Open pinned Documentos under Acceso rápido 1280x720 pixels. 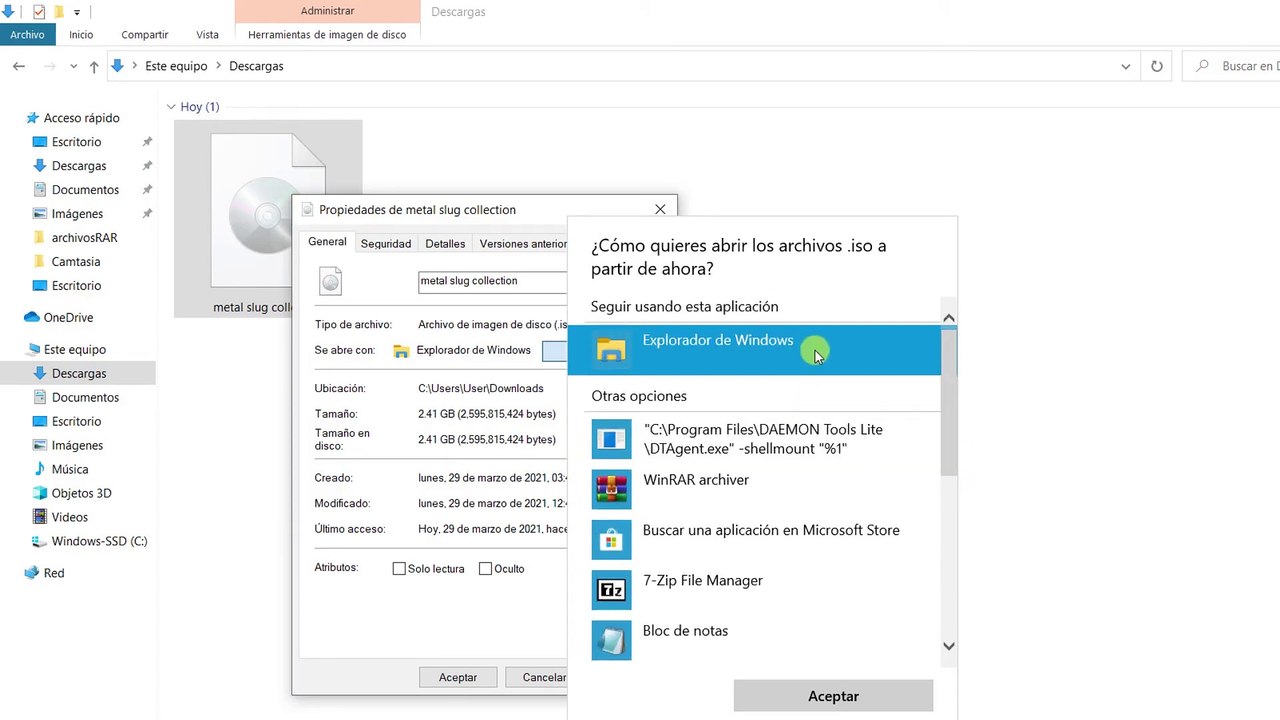click(85, 190)
